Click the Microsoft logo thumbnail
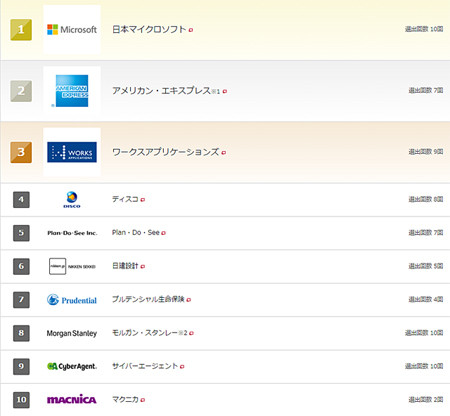450x416 pixels. tap(72, 30)
